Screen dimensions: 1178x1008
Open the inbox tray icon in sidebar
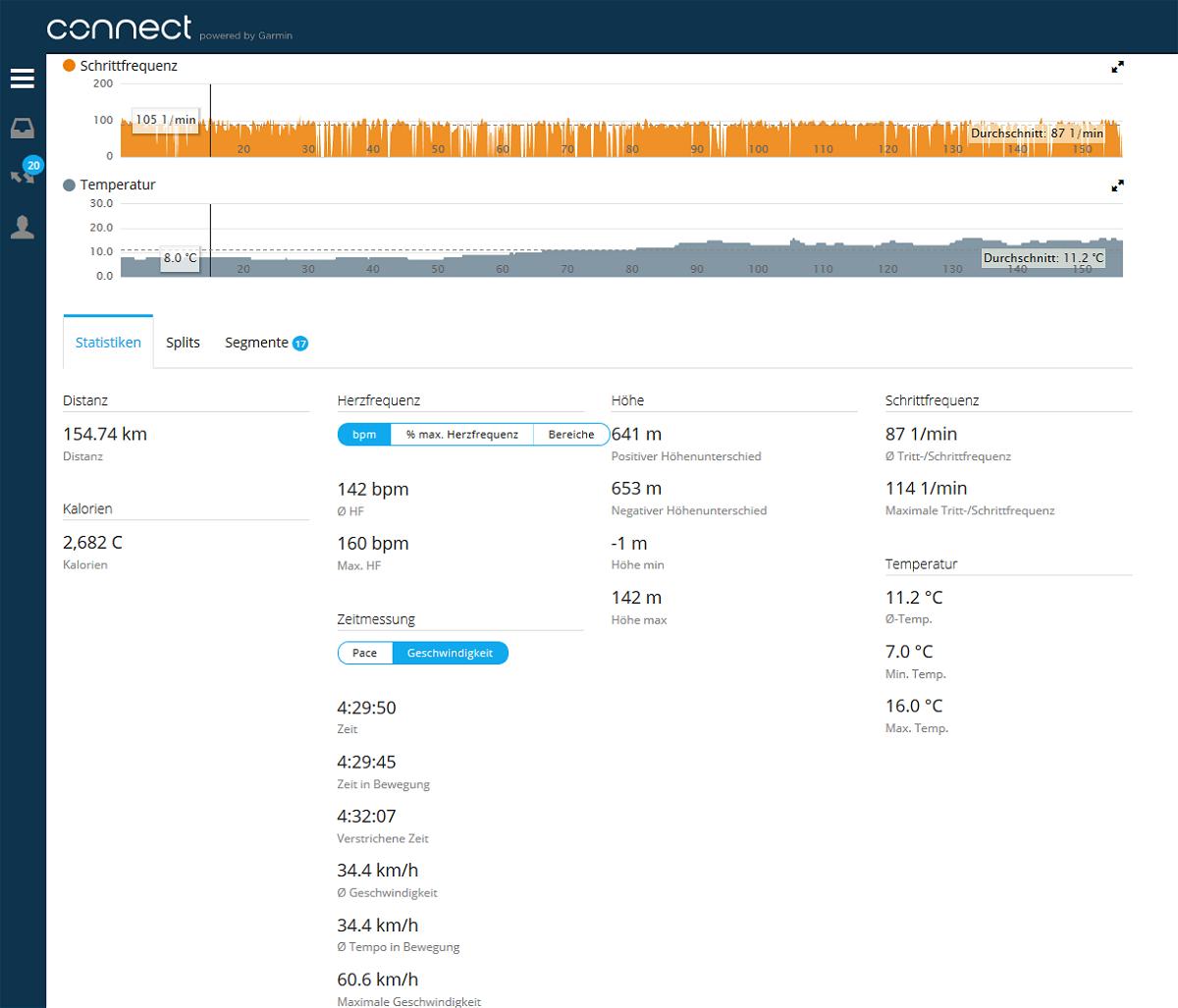pyautogui.click(x=23, y=128)
